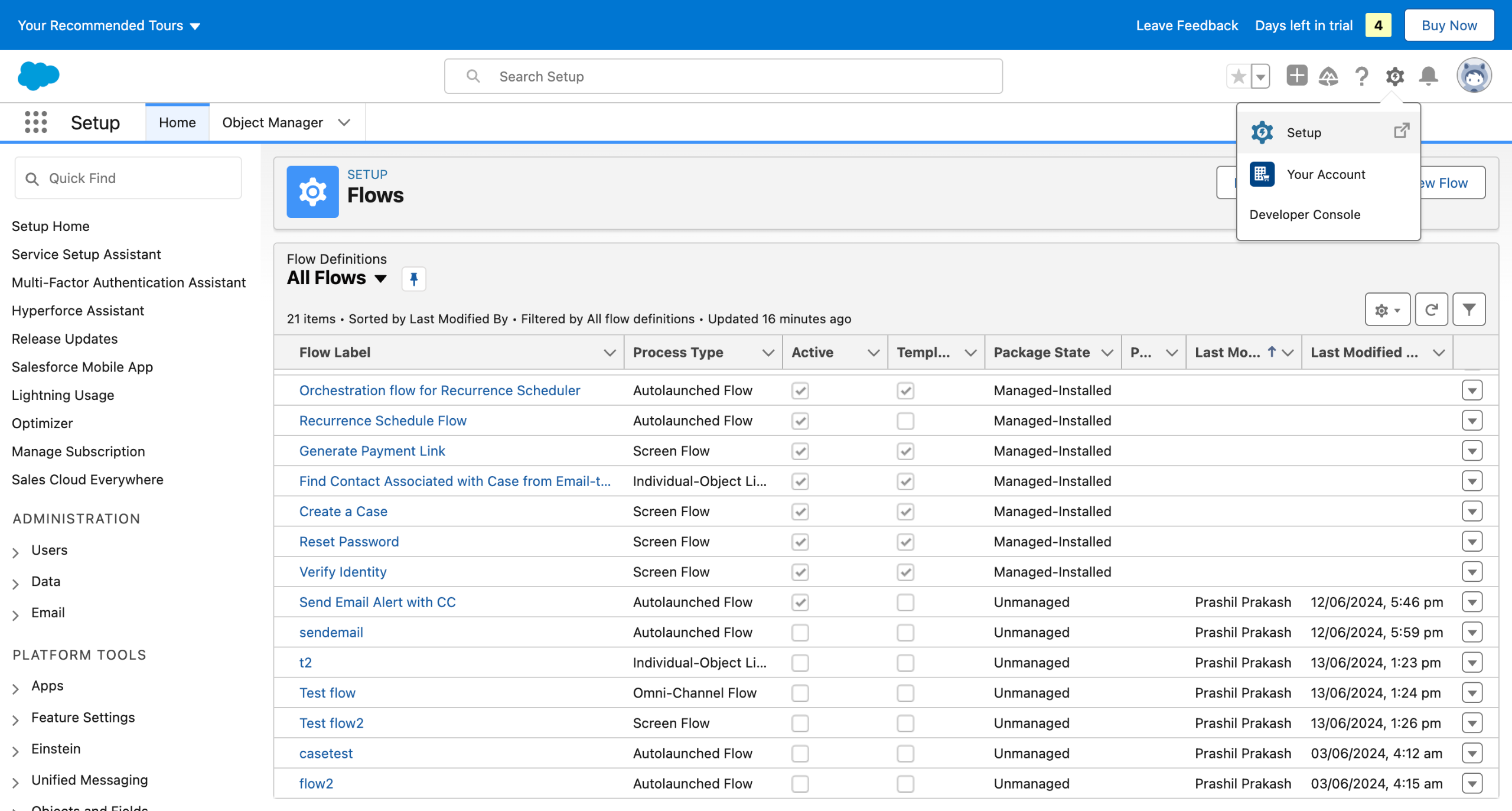1512x811 pixels.
Task: Toggle Active checkbox for Test flow2 row
Action: pos(800,724)
